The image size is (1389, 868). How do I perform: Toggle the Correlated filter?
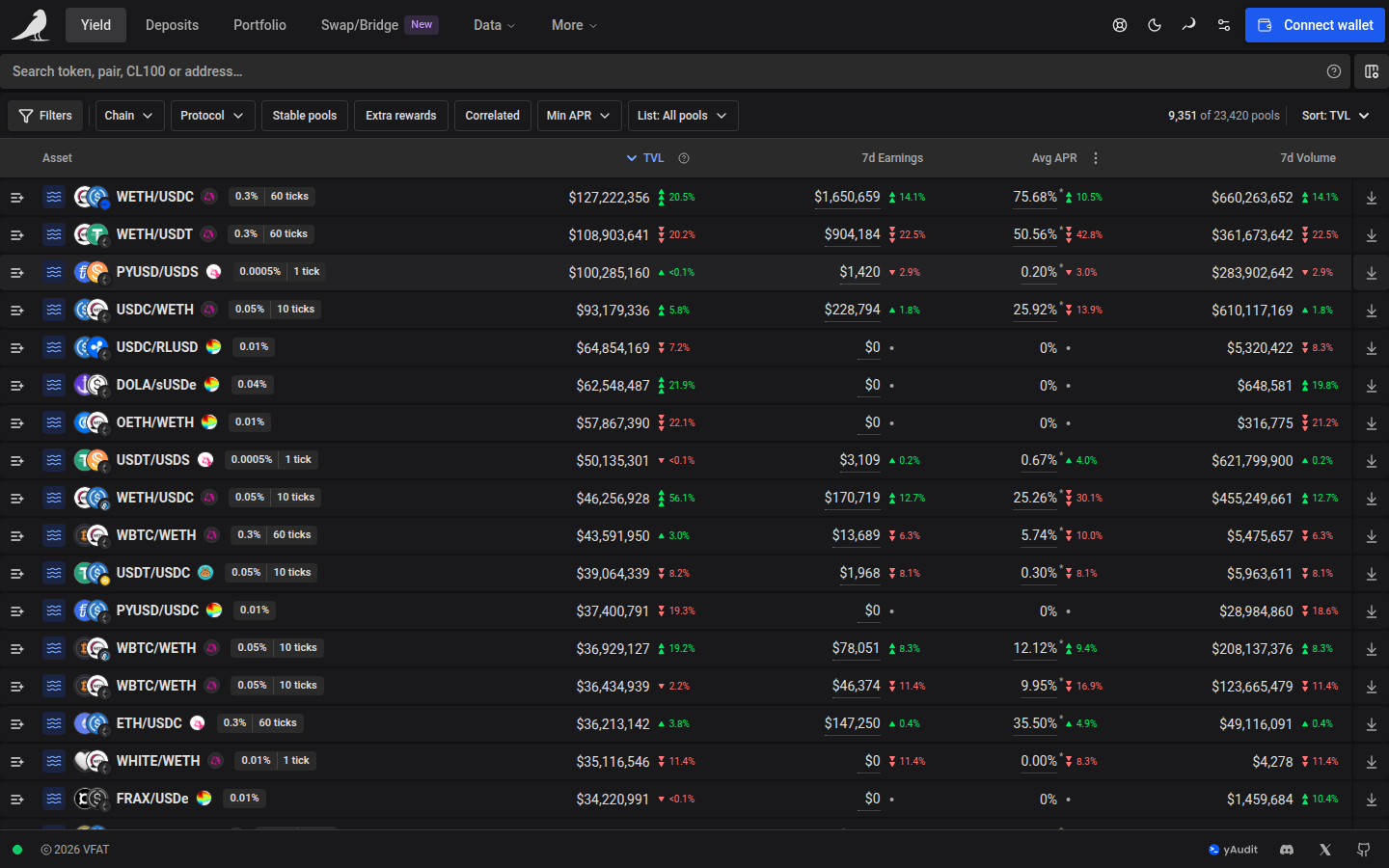[492, 116]
